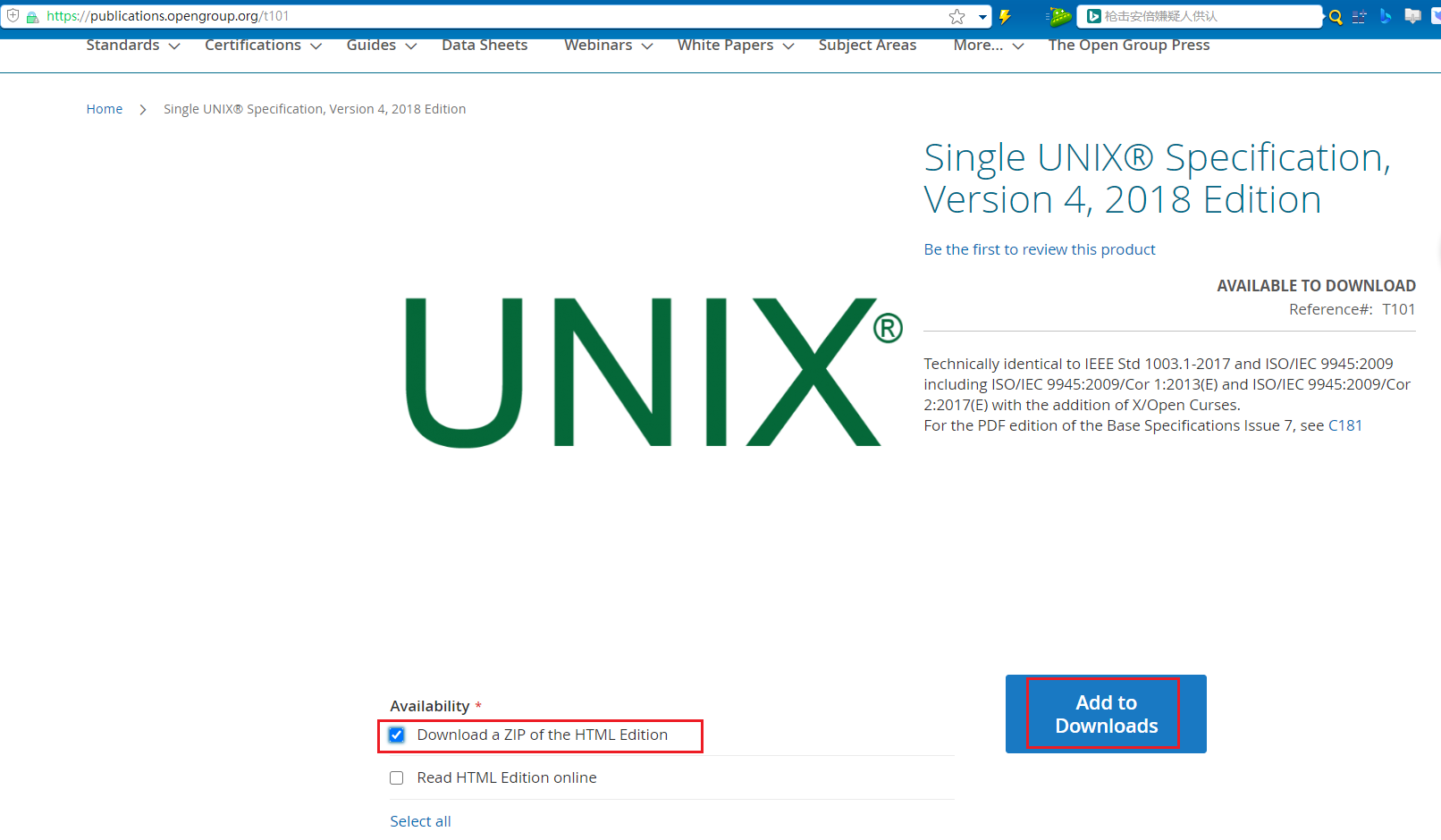The height and width of the screenshot is (840, 1441).
Task: Click the yellow magnifier search icon
Action: [x=1336, y=16]
